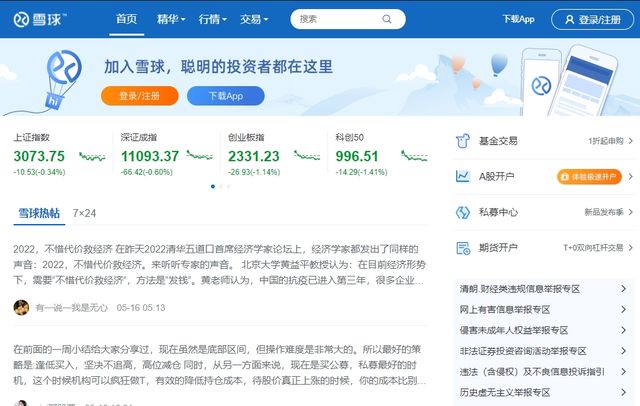
Task: Go to 首页 in the navigation
Action: coord(127,19)
